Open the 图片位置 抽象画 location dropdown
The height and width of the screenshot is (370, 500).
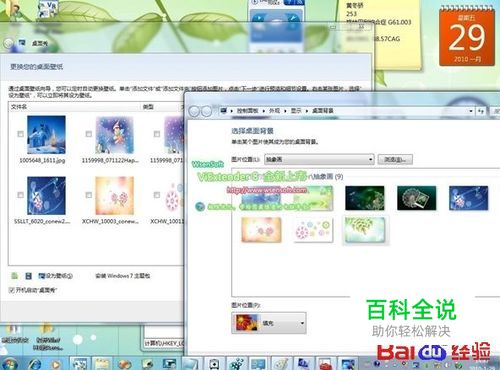pyautogui.click(x=319, y=159)
